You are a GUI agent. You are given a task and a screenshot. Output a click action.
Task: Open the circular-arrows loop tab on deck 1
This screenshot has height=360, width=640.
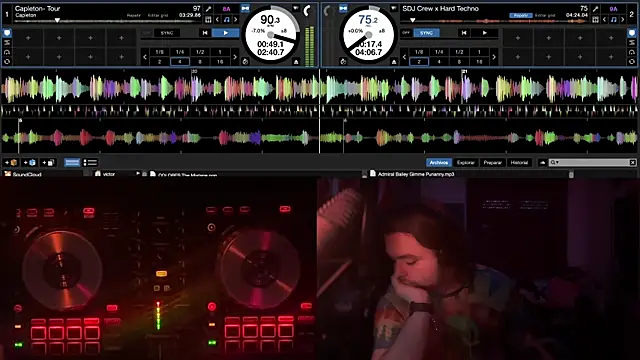point(7,62)
